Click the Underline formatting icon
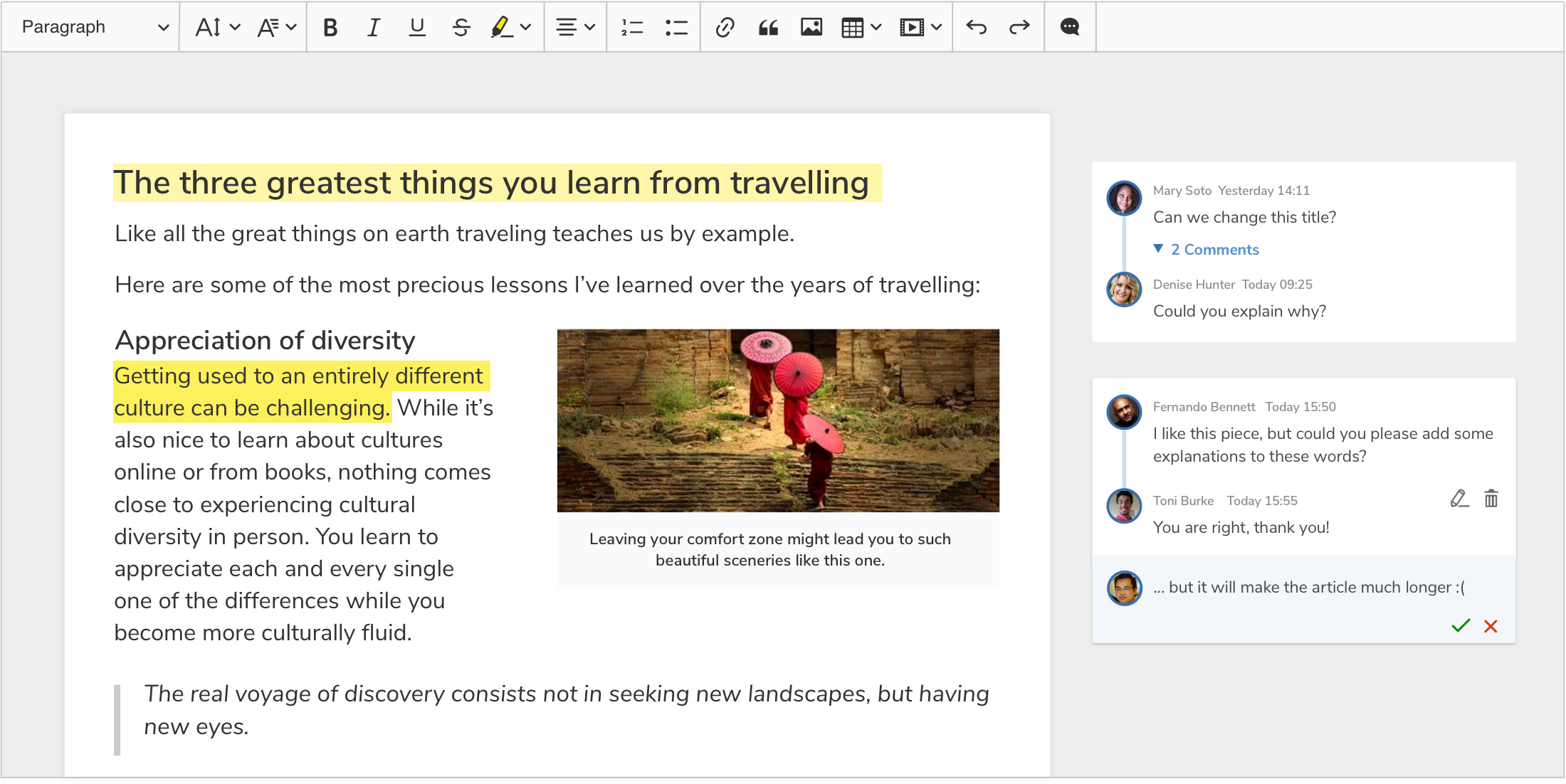Image resolution: width=1566 pixels, height=784 pixels. point(416,28)
